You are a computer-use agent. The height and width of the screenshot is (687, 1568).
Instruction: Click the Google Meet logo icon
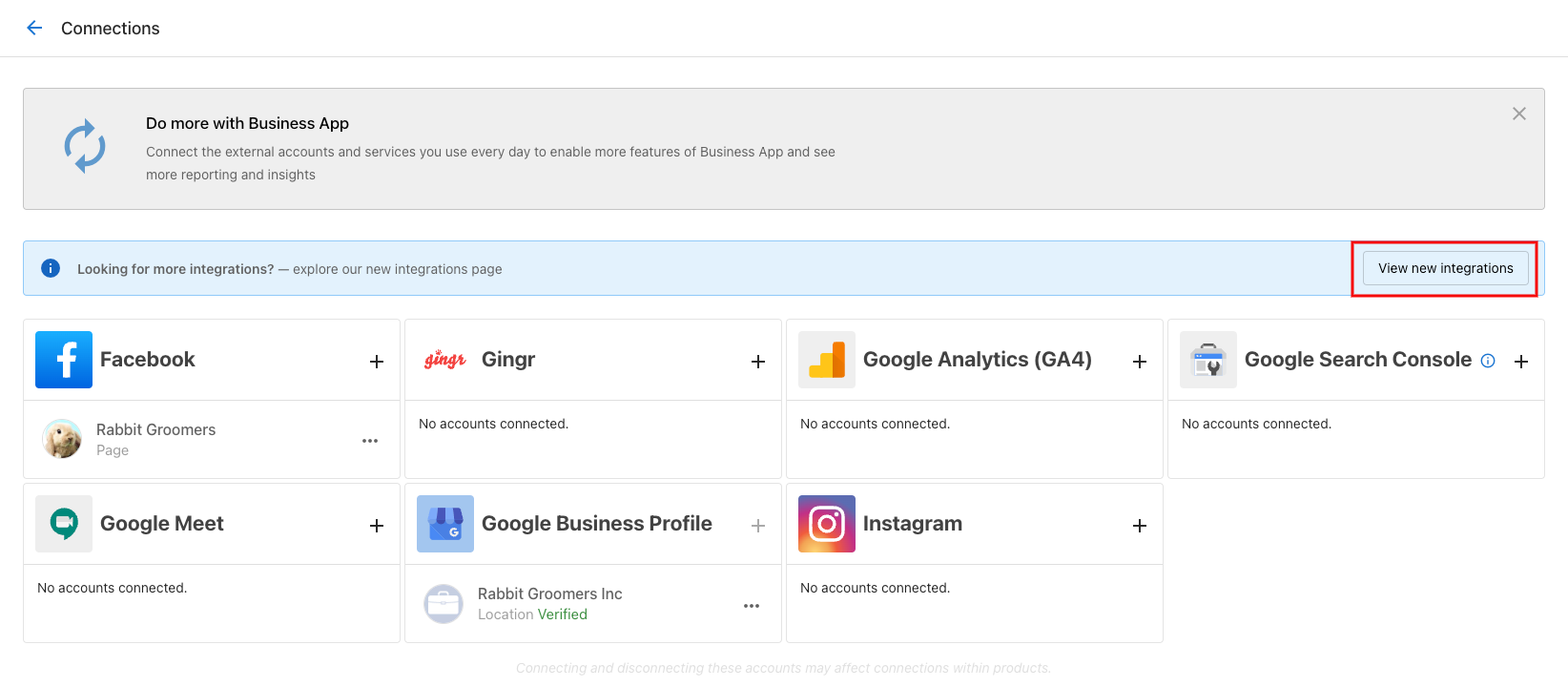pyautogui.click(x=64, y=524)
